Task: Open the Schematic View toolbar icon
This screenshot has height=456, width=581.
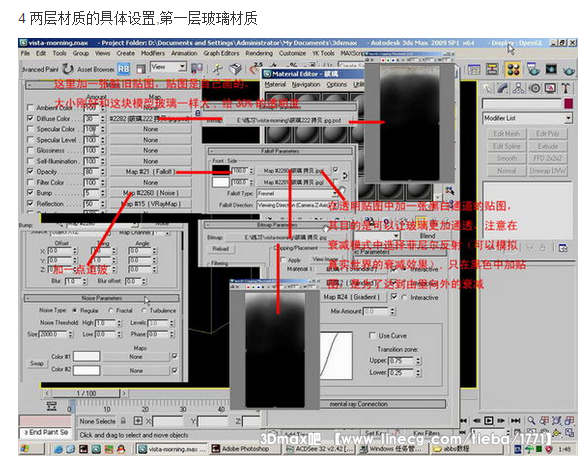Action: pyautogui.click(x=492, y=69)
